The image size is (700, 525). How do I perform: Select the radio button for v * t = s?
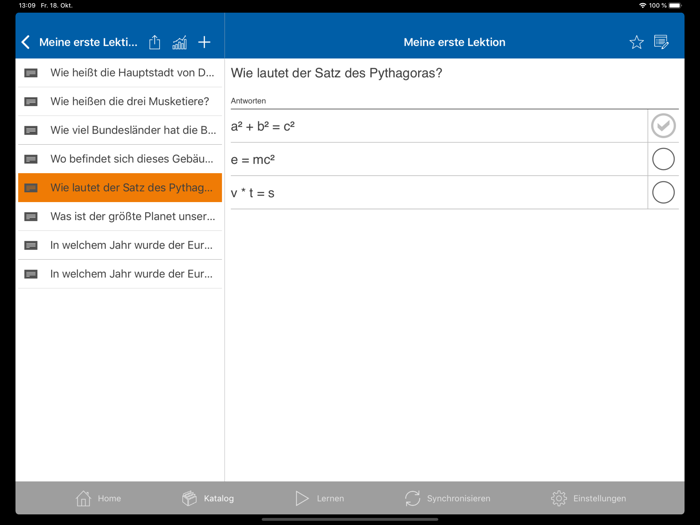click(663, 192)
